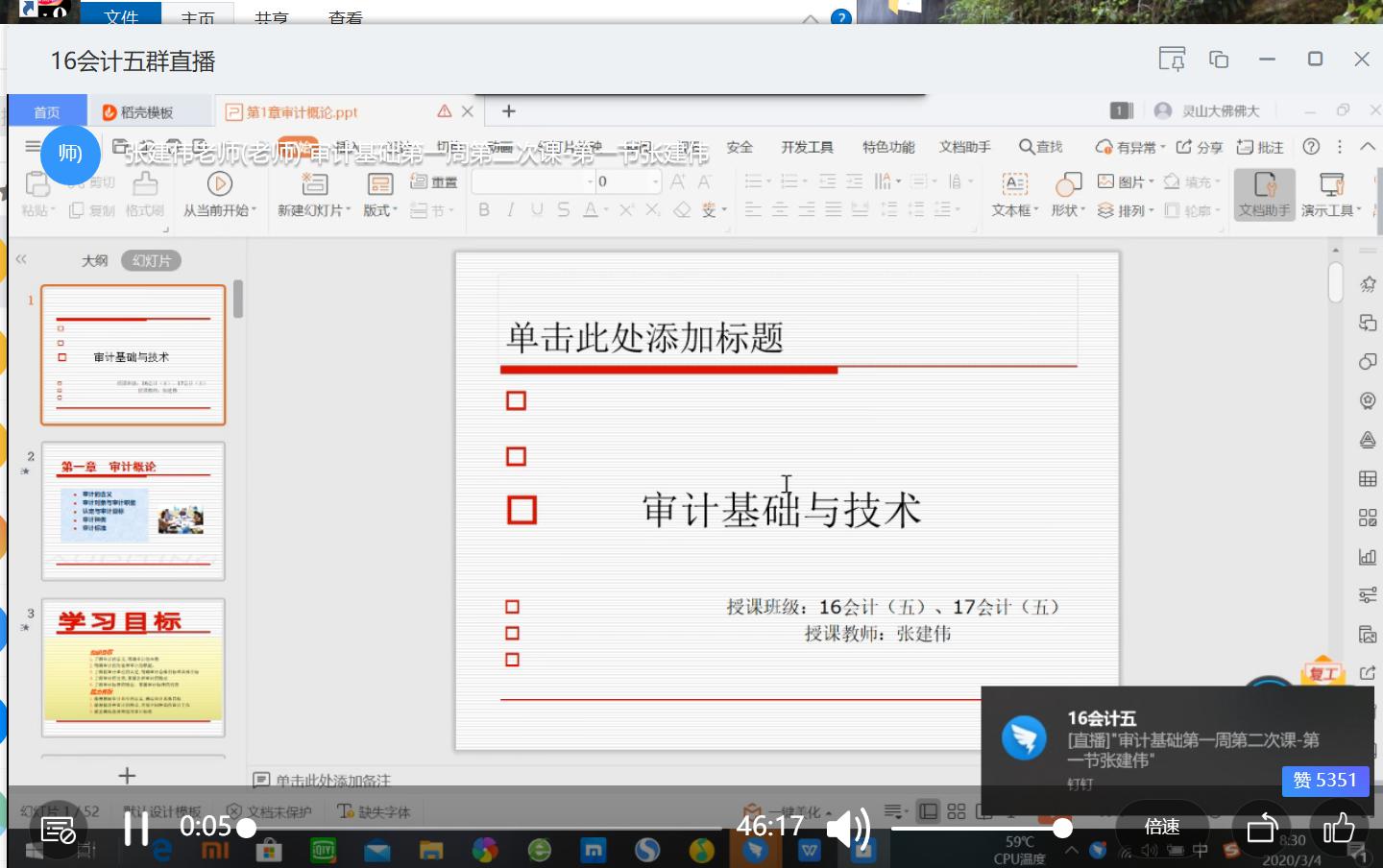Open the 有异常 cloud status dropdown
1383x868 pixels.
(1126, 146)
